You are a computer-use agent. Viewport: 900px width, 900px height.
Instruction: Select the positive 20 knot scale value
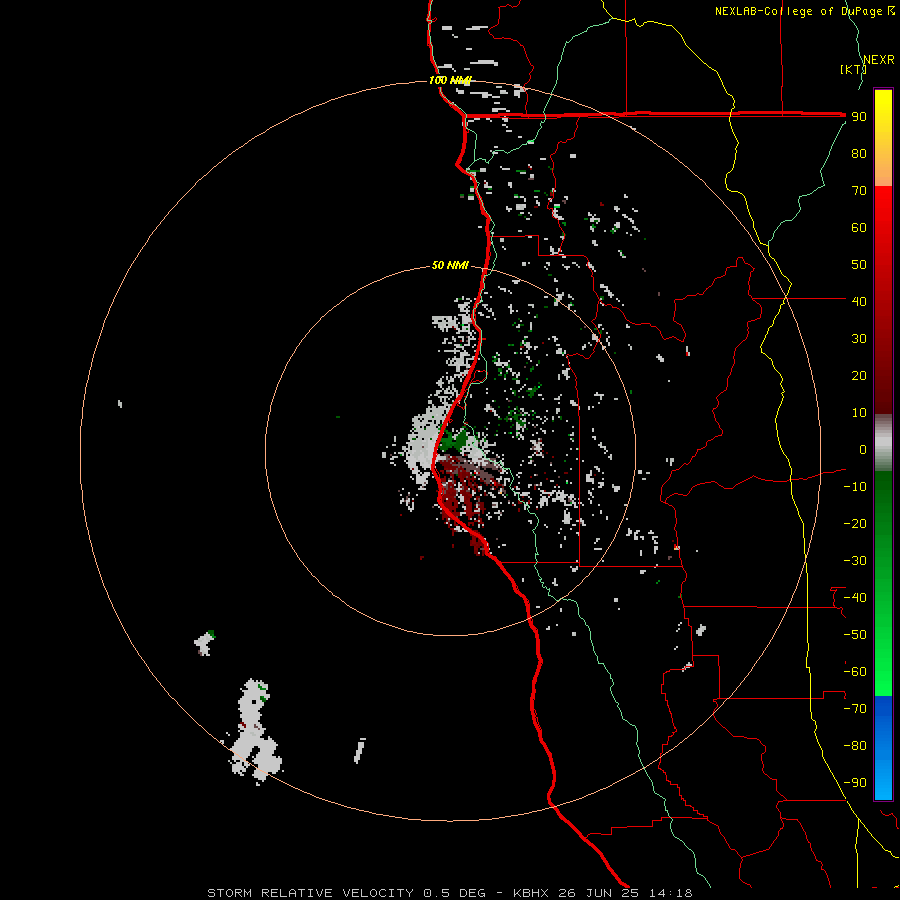pos(859,375)
